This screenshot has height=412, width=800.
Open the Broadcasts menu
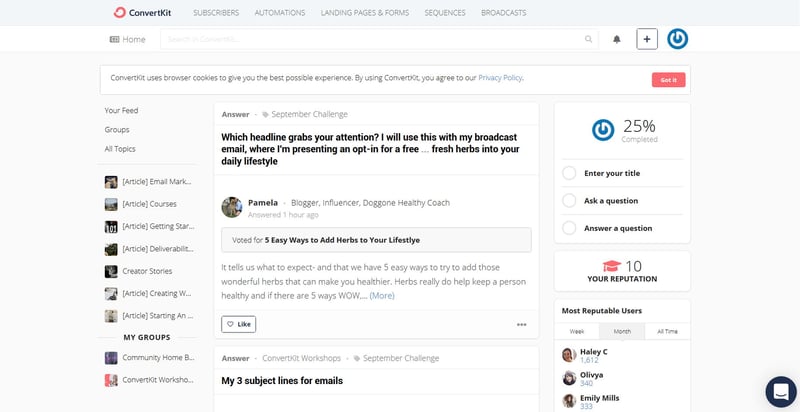[x=504, y=13]
